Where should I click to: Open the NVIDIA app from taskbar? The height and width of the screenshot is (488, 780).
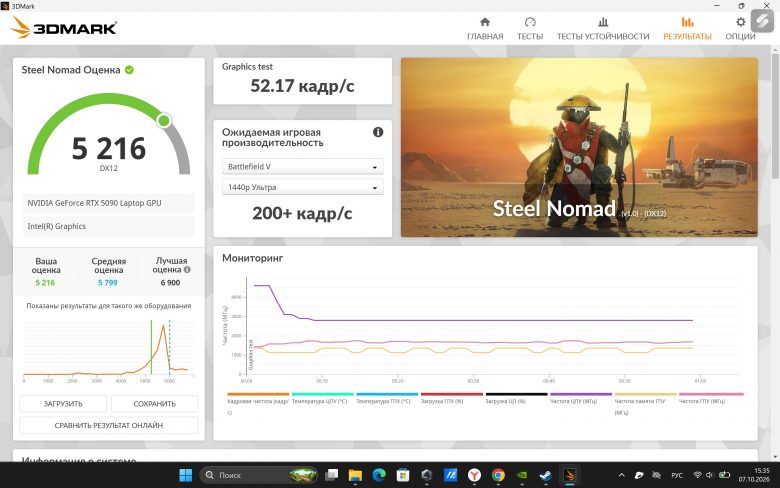(x=522, y=475)
